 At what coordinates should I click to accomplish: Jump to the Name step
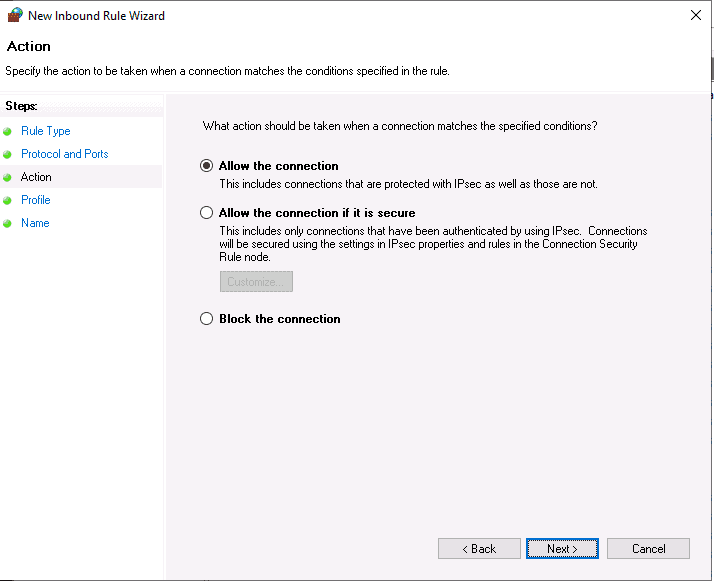coord(35,223)
